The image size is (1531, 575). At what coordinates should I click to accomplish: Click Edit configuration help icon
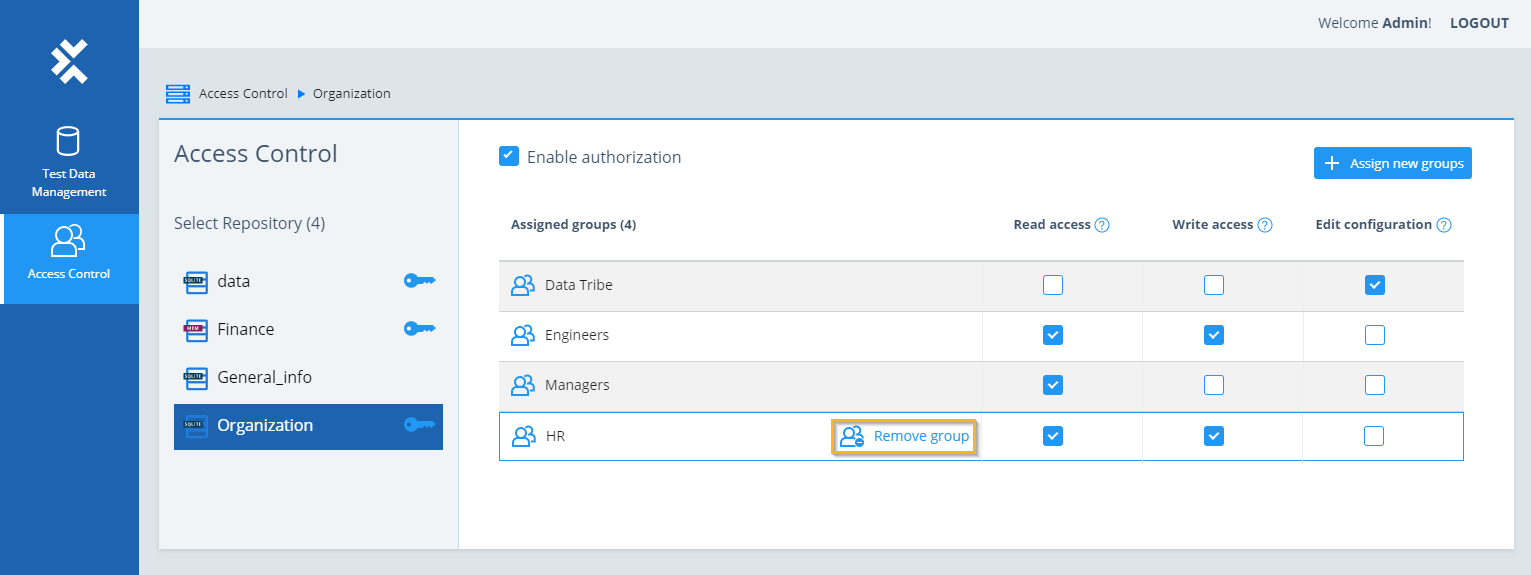[x=1444, y=225]
